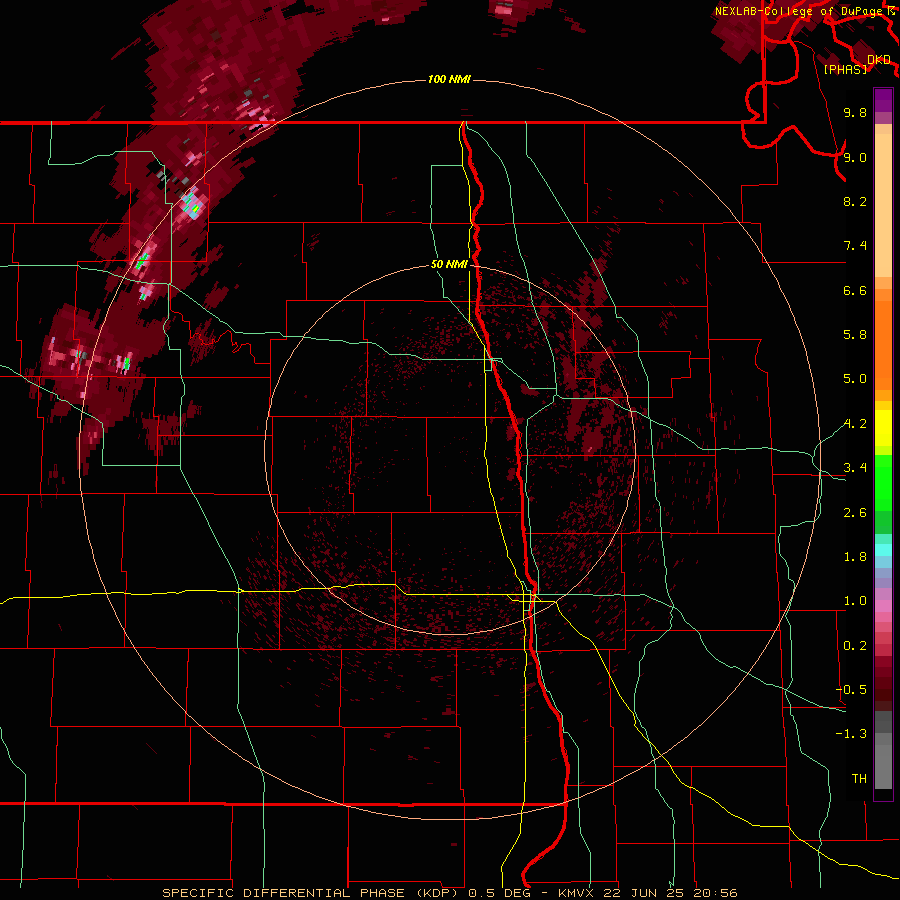Click the 6.6 color scale value
This screenshot has height=900, width=900.
tap(855, 290)
